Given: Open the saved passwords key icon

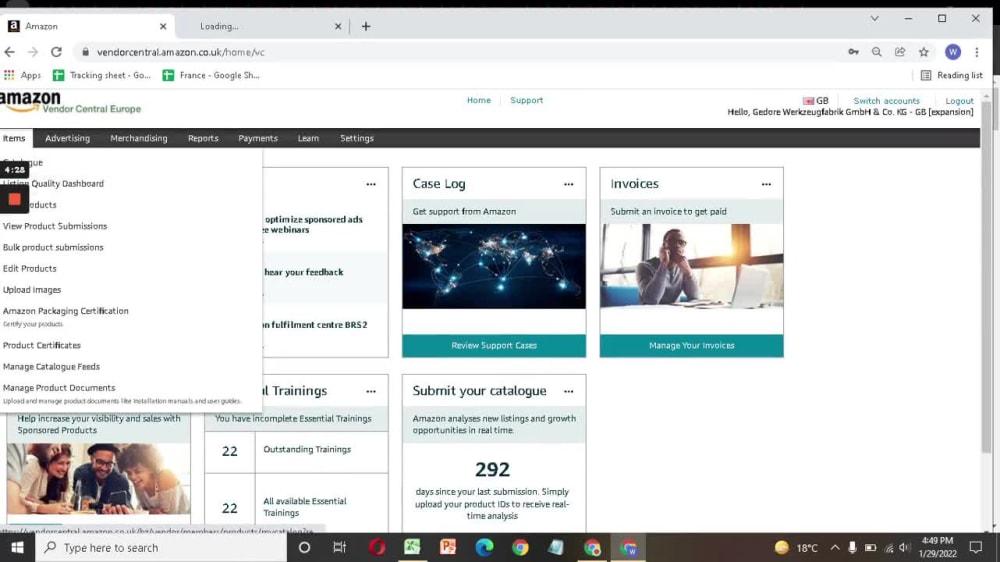Looking at the screenshot, I should pos(853,52).
